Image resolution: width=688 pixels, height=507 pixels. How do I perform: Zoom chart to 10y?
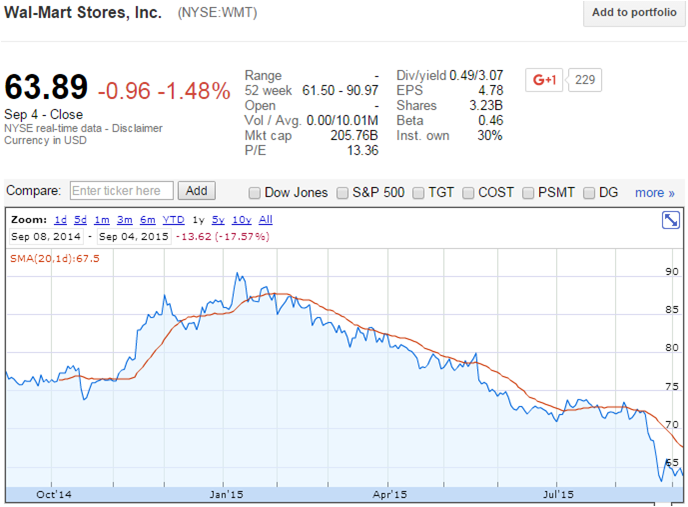click(x=240, y=220)
